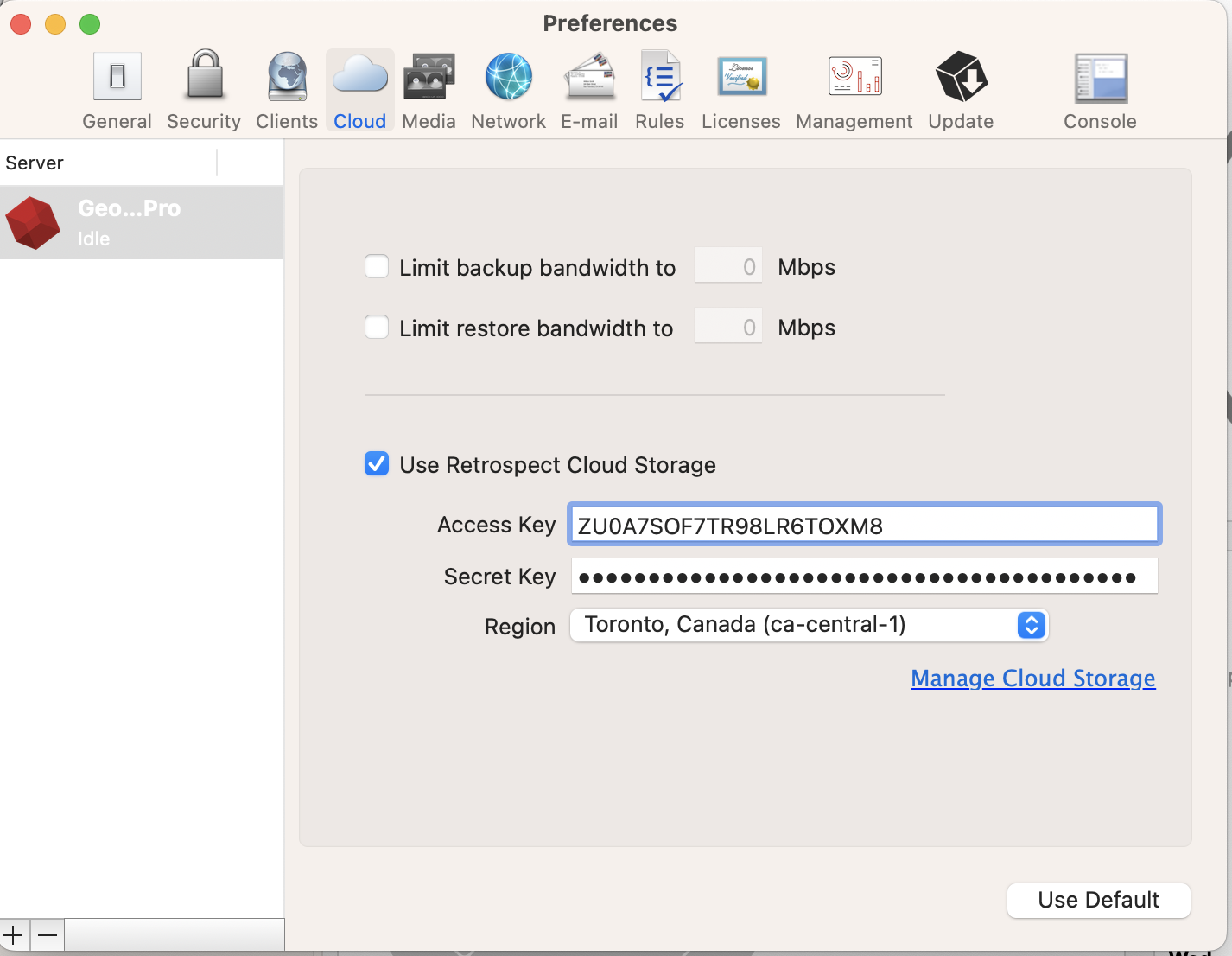Select the Geo...Pro server in the list
Screen dimensions: 1232x956
pos(142,223)
